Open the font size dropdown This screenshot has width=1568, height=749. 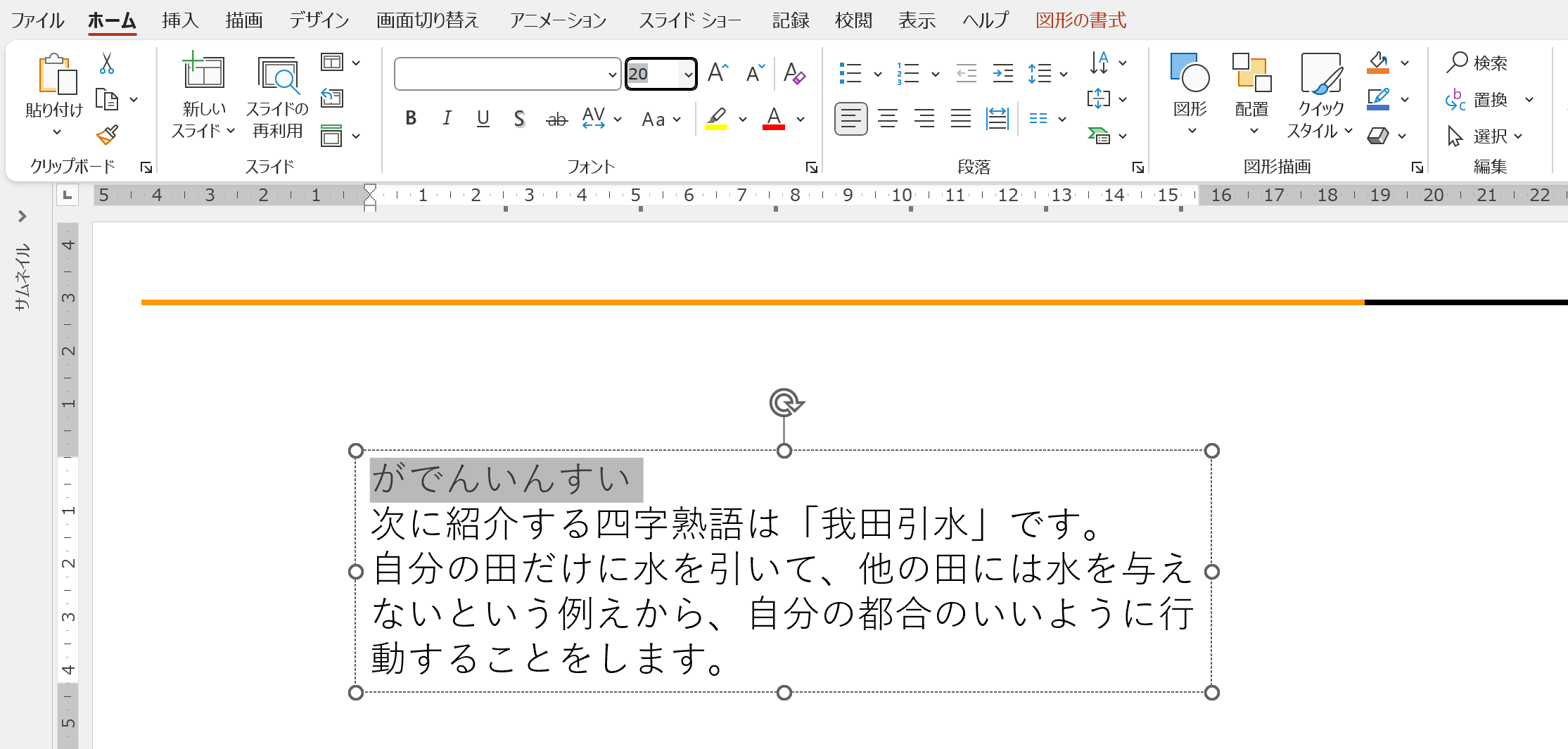688,72
